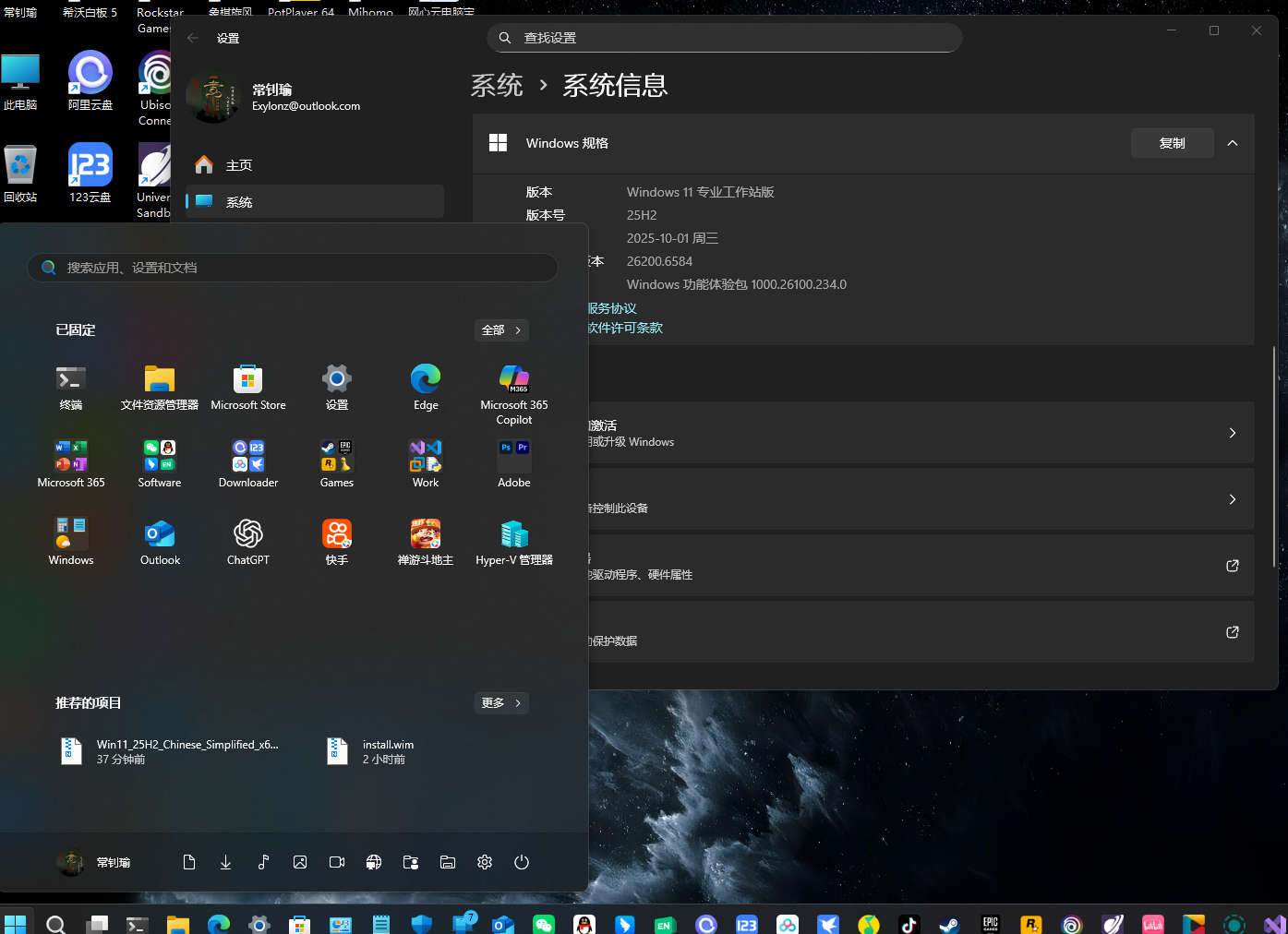Open personal folder icon in Start footer
1288x934 pixels.
pyautogui.click(x=411, y=862)
